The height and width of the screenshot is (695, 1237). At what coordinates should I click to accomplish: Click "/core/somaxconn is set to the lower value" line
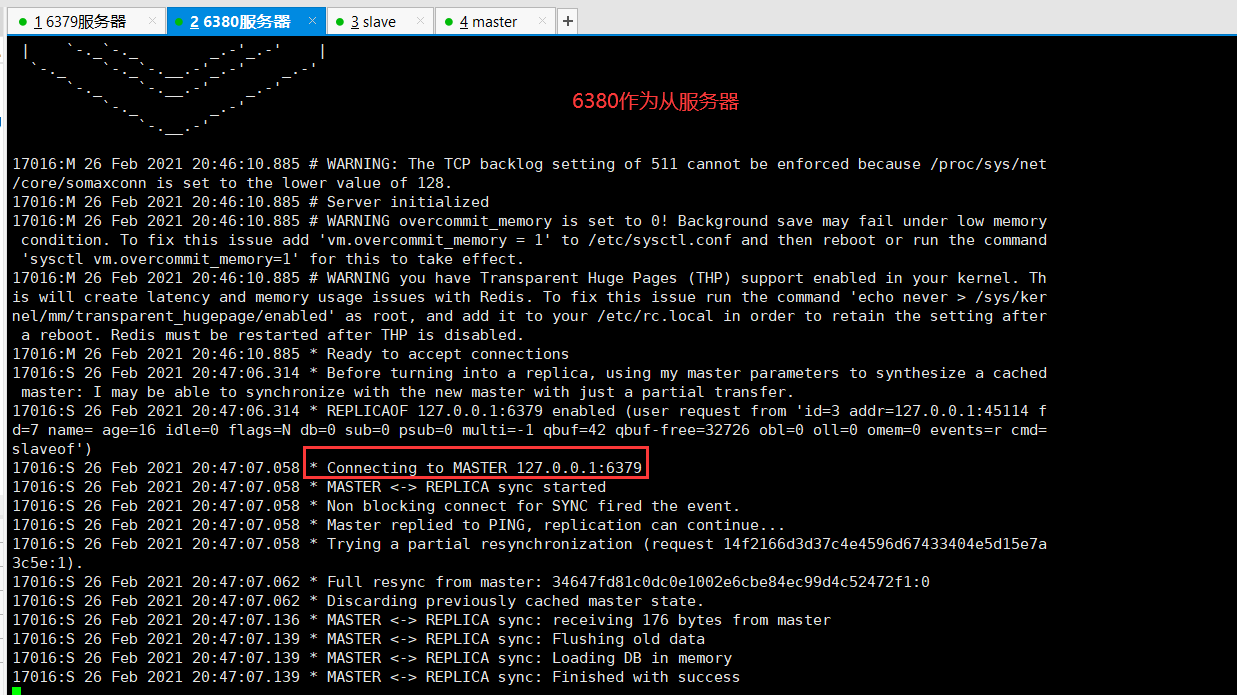click(x=232, y=183)
